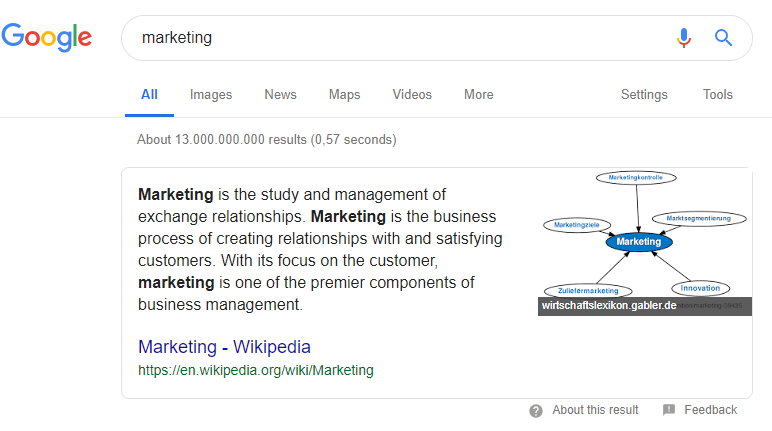Click the wirtschaftslexikon.gabler.de image source label
The width and height of the screenshot is (772, 431).
click(609, 306)
